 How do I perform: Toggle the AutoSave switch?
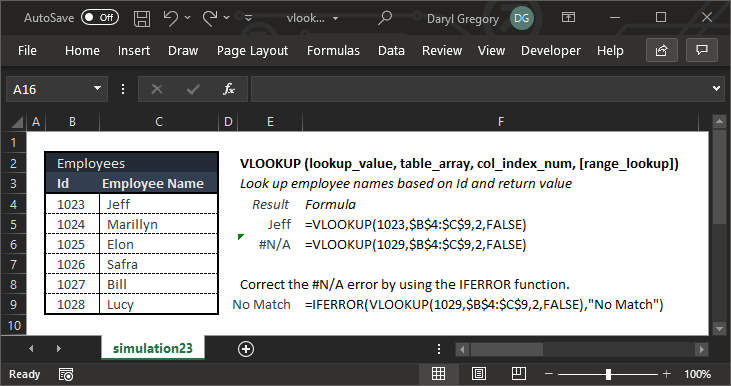(100, 18)
